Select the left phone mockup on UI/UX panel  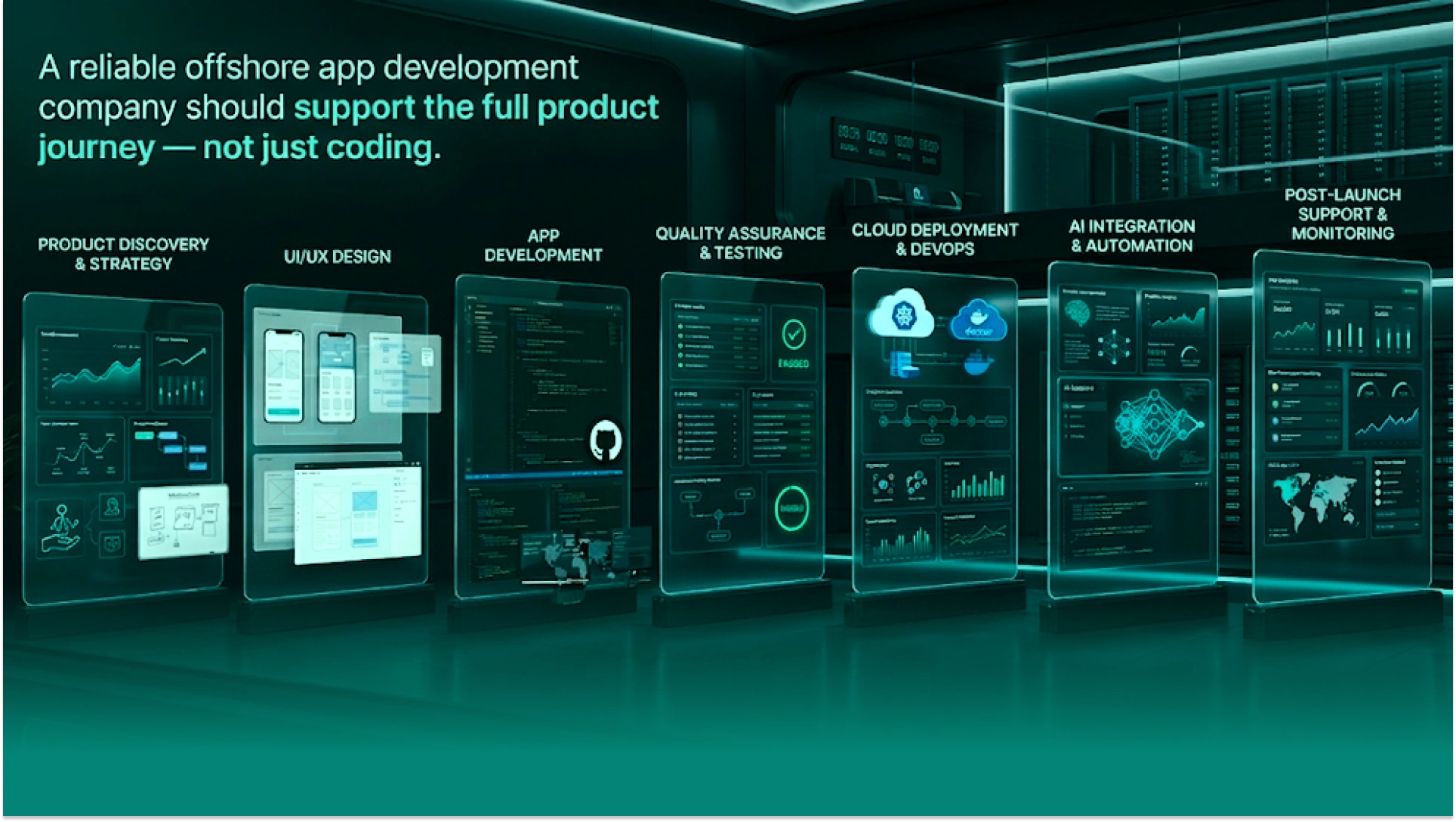[x=283, y=376]
